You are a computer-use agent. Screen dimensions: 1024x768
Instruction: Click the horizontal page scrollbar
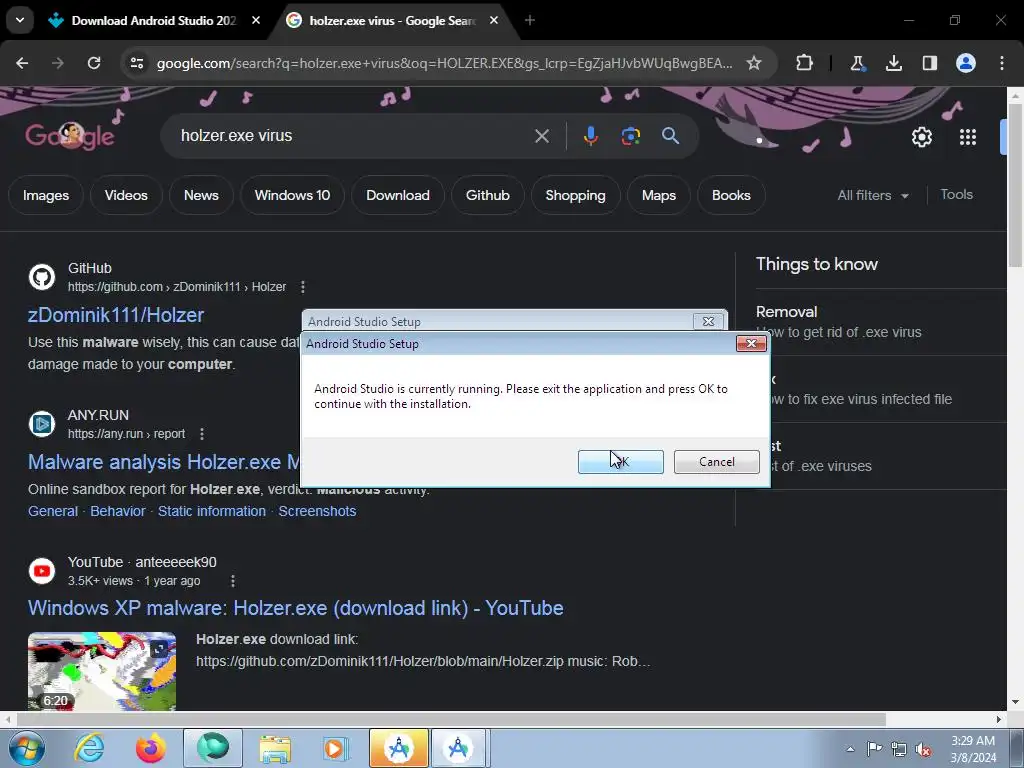[451, 719]
